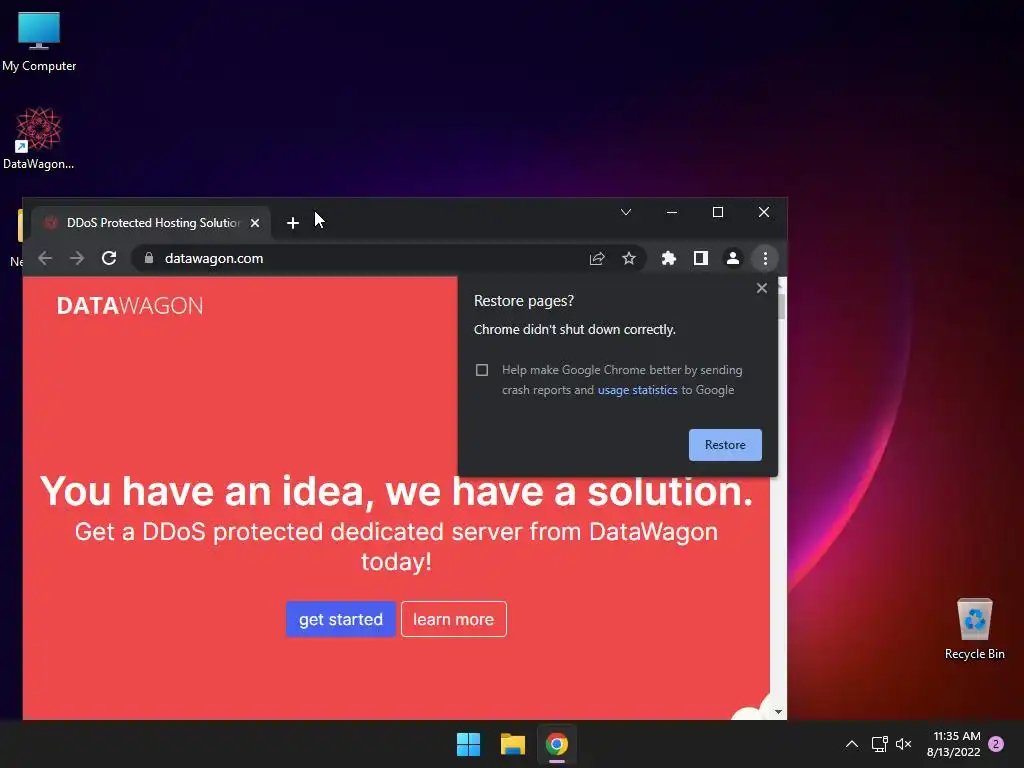This screenshot has width=1024, height=768.
Task: Open File Explorer from taskbar
Action: click(x=513, y=744)
